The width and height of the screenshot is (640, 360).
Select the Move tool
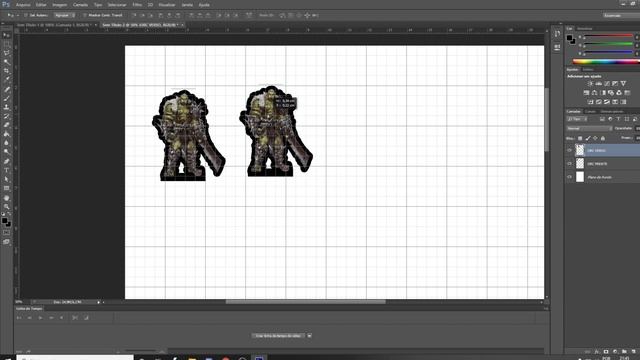point(7,36)
